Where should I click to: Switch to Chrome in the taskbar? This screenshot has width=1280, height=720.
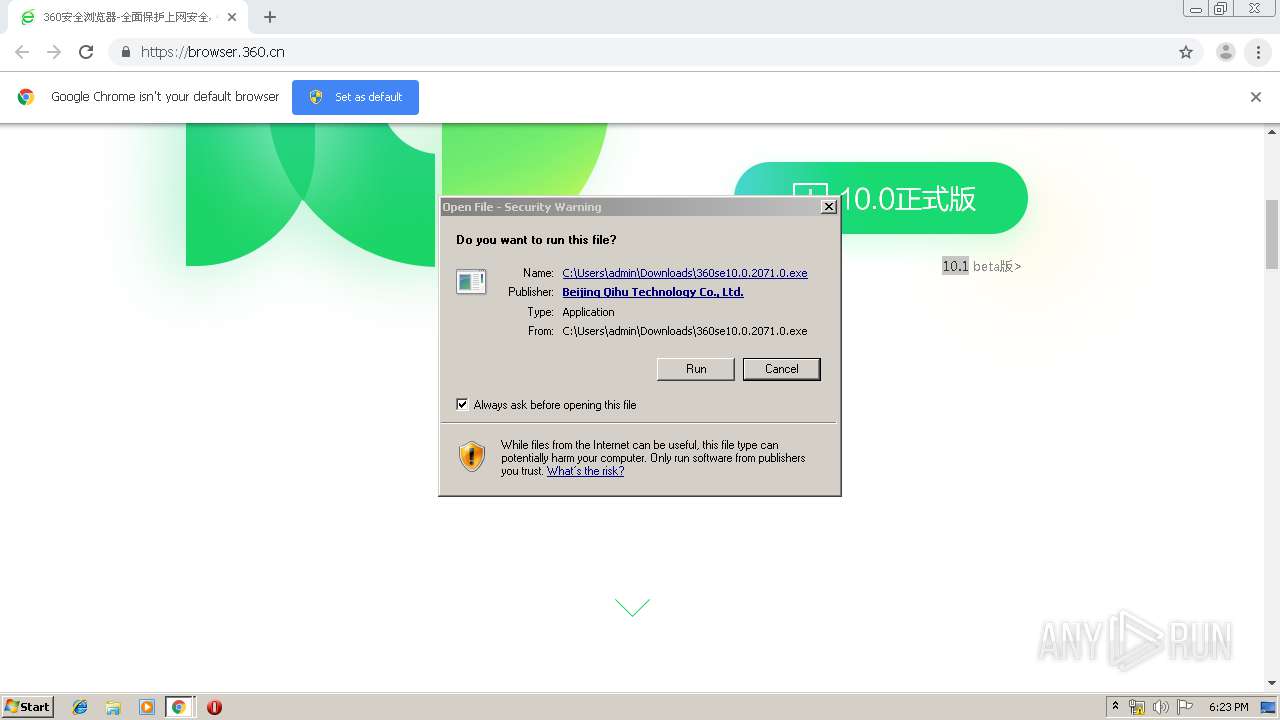[x=179, y=707]
